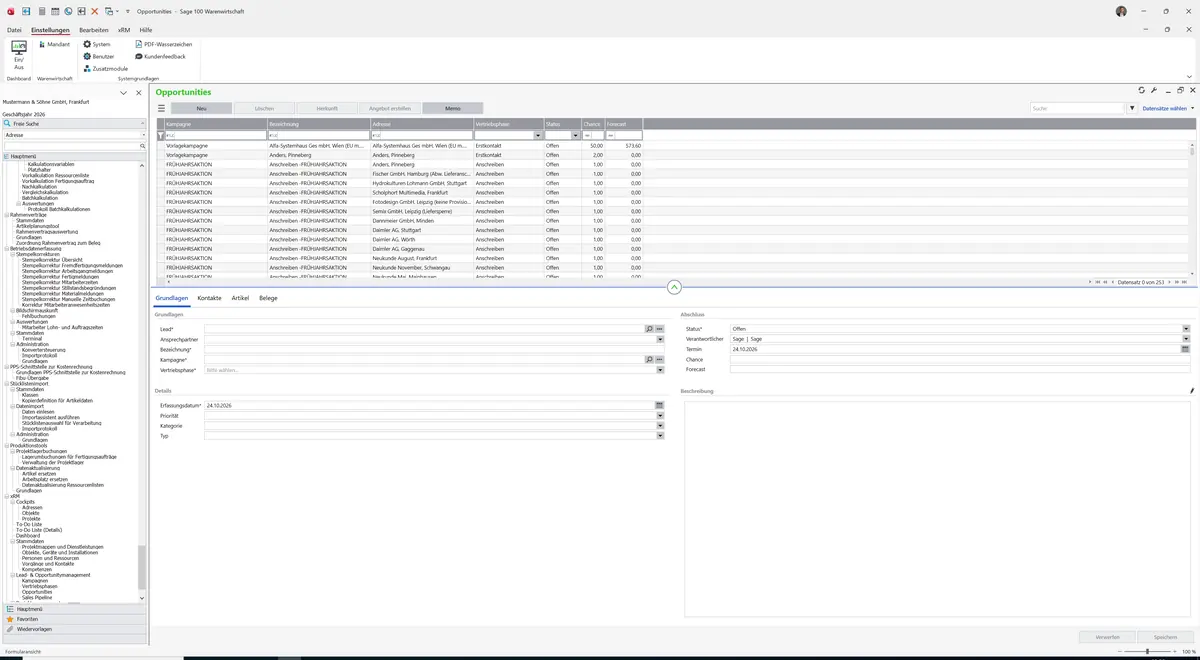
Task: Open the Datei menu
Action: [x=14, y=30]
